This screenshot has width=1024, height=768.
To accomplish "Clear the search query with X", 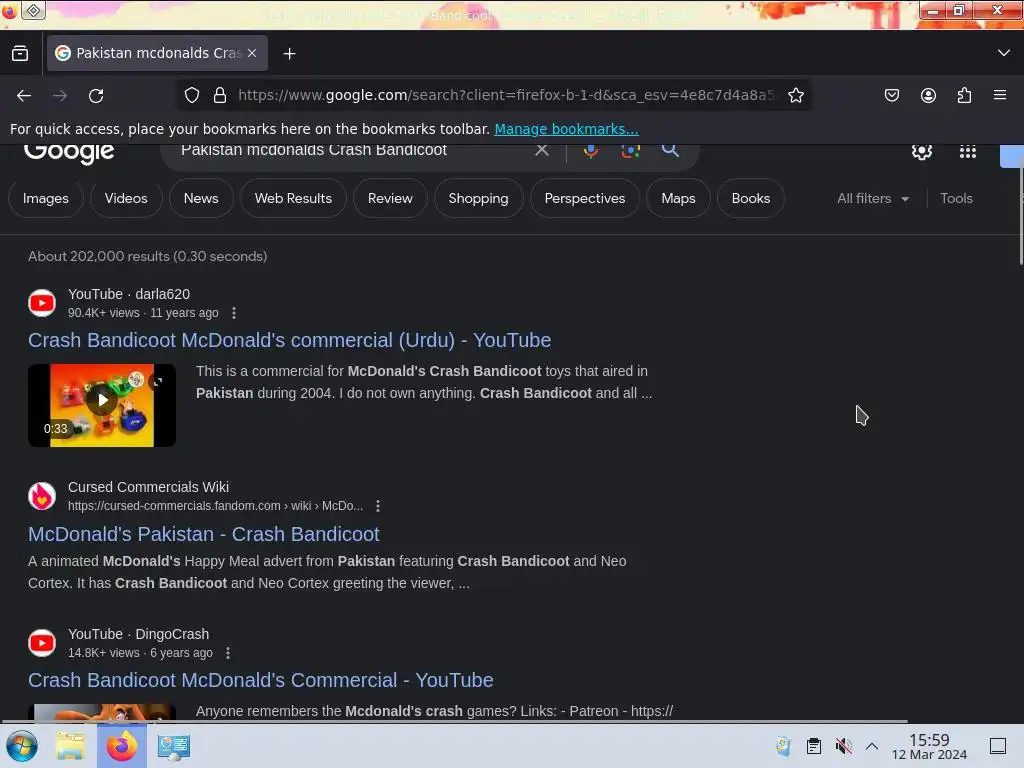I will pyautogui.click(x=541, y=150).
